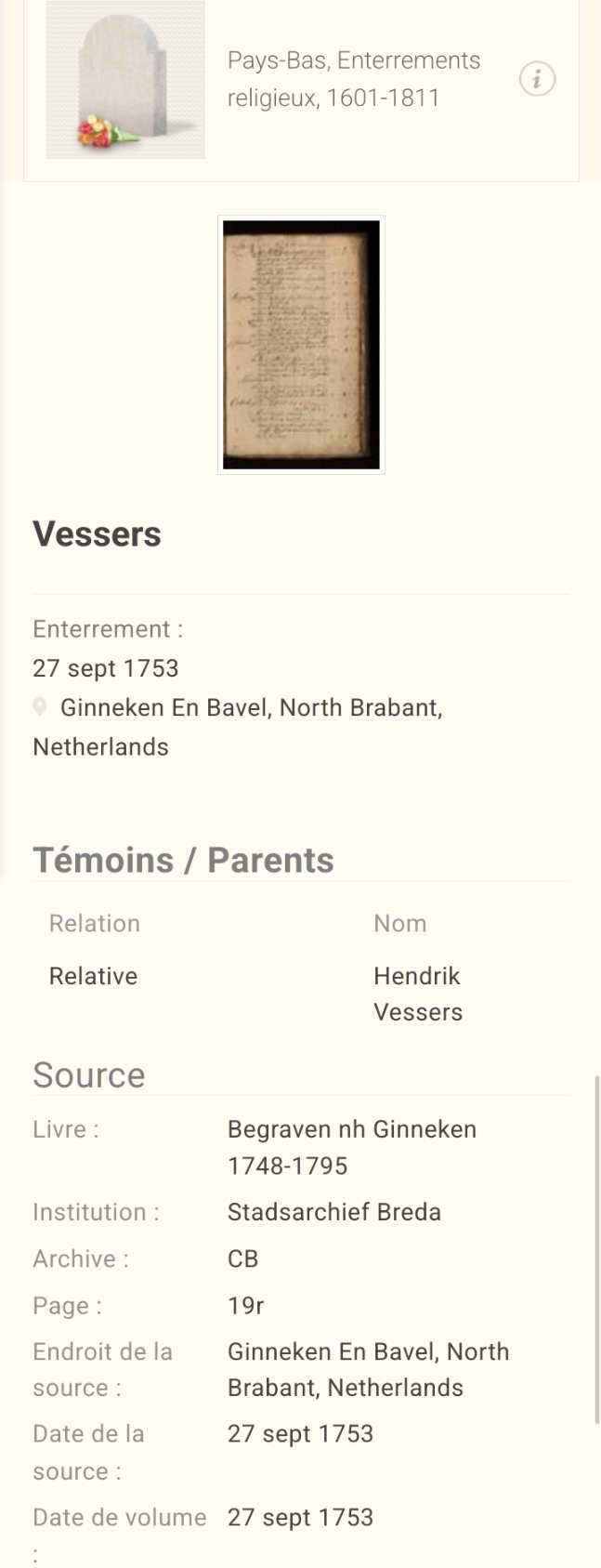Click the Nom column header
Screen dimensions: 601x1568
[399, 923]
